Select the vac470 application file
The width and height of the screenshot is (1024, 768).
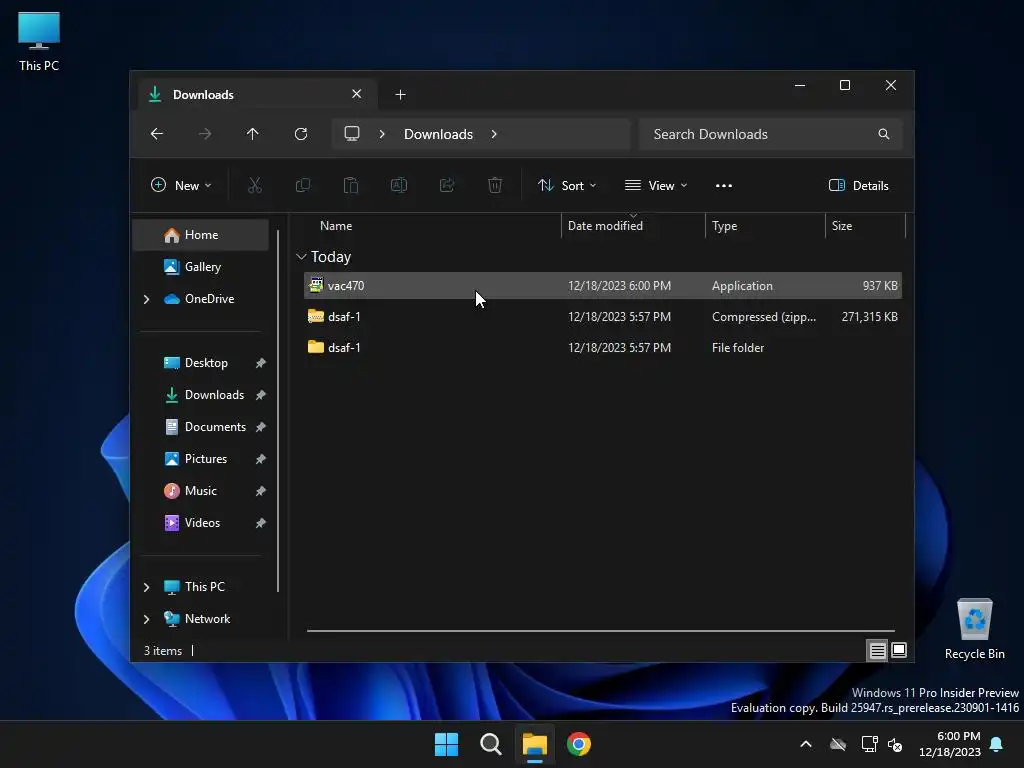point(603,286)
